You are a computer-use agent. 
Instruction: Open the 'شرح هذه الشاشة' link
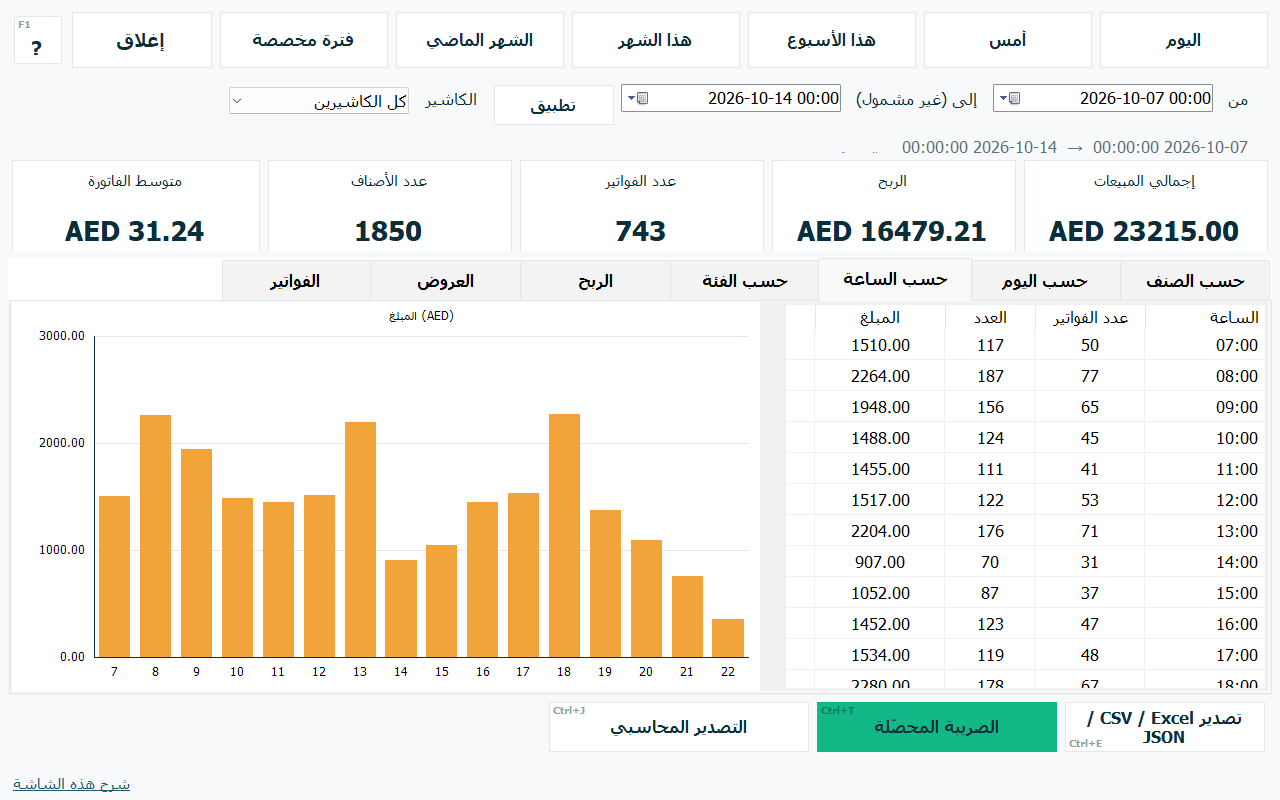tap(71, 783)
